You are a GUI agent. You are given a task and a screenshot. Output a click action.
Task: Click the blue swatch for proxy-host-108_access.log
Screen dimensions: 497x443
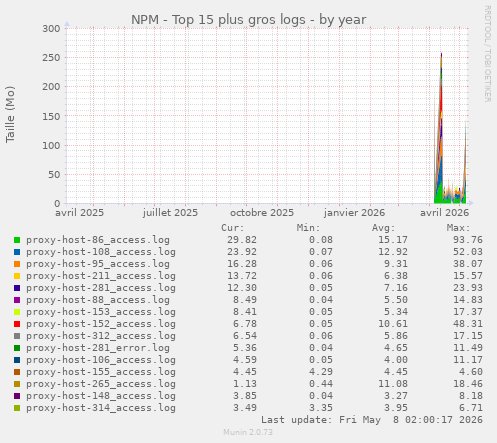pyautogui.click(x=17, y=252)
